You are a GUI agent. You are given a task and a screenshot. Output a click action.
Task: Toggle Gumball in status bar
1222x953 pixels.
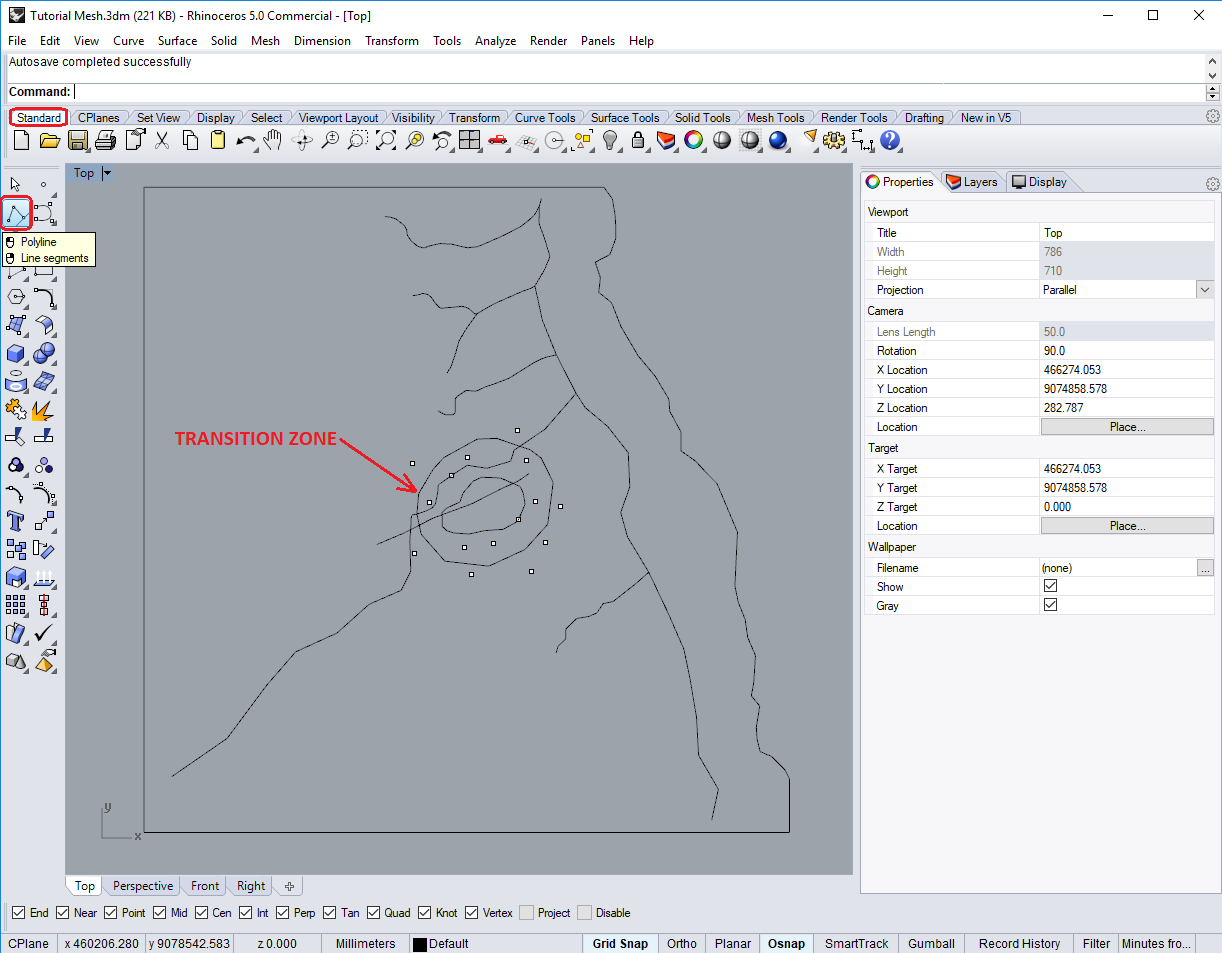pos(931,943)
